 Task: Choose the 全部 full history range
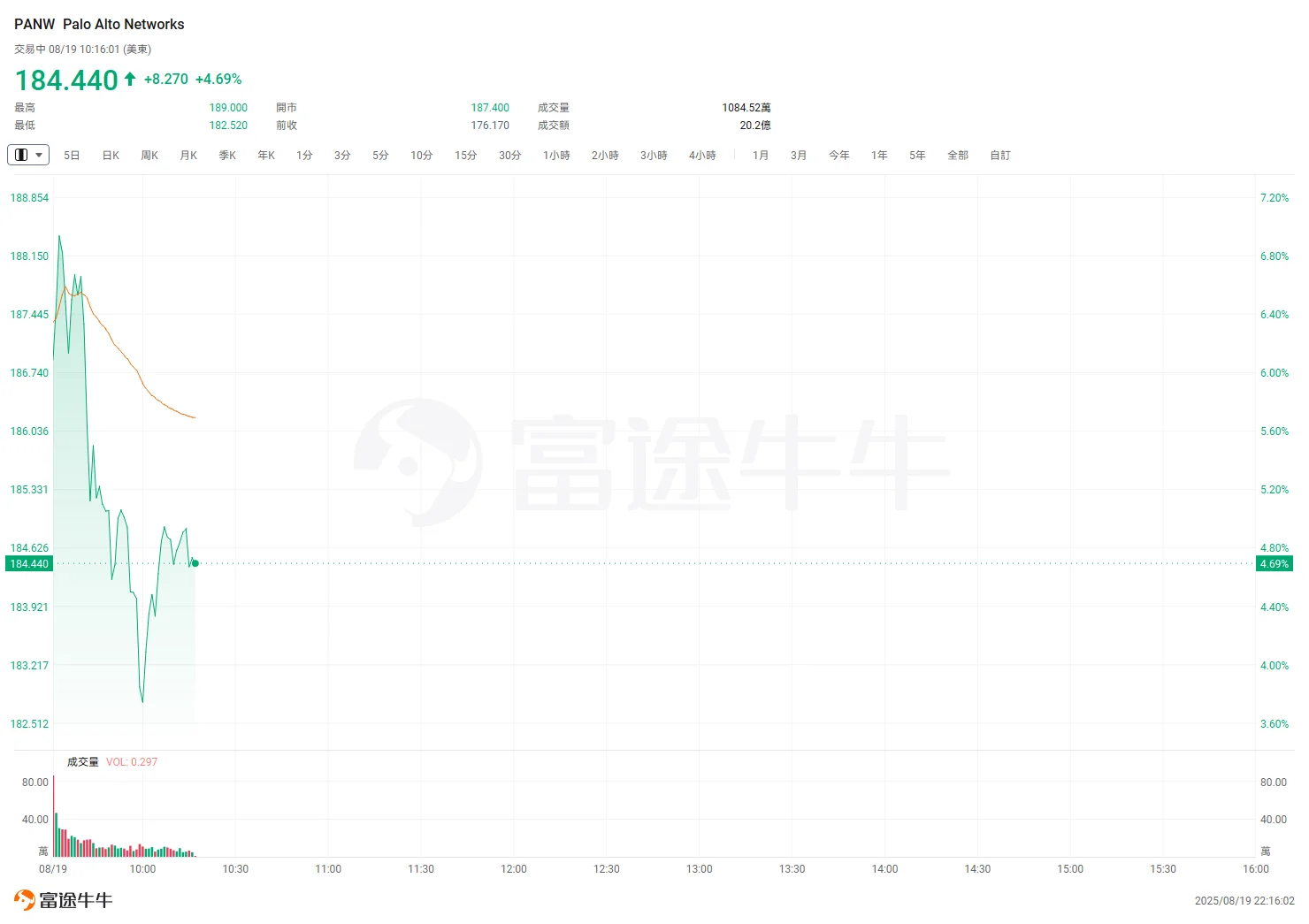[958, 156]
